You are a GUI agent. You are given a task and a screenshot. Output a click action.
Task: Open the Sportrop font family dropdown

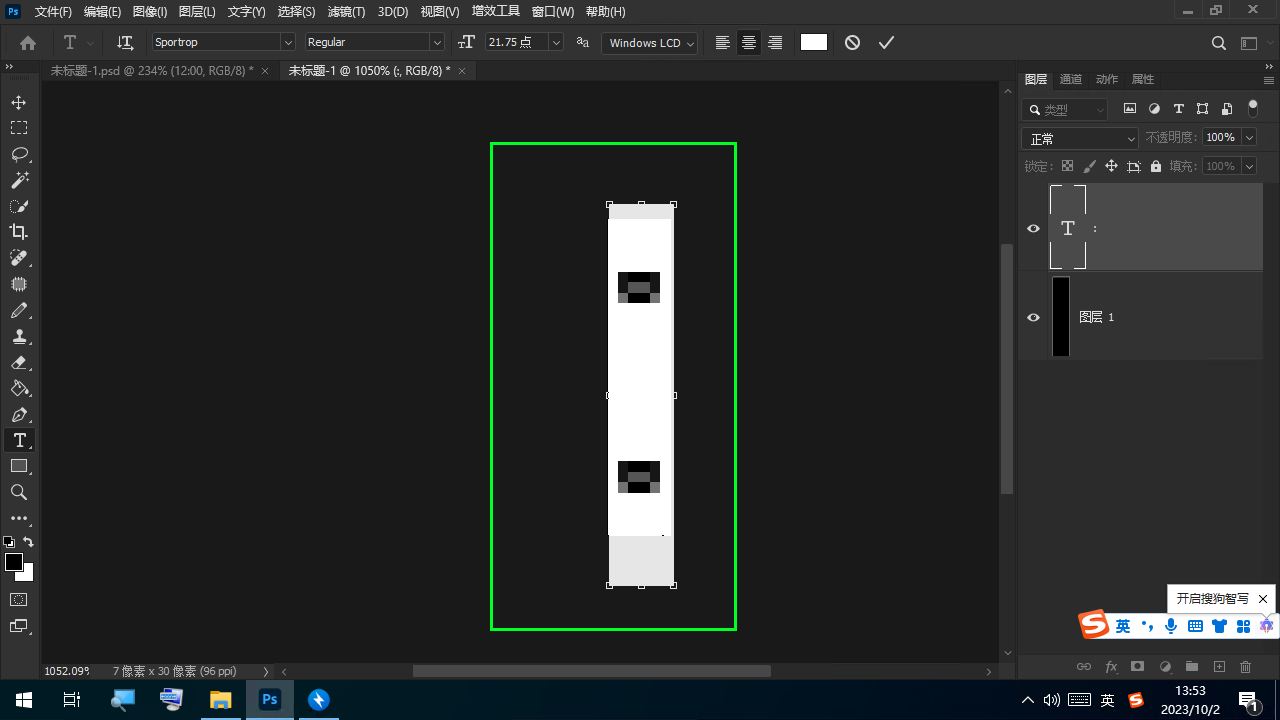pos(288,43)
